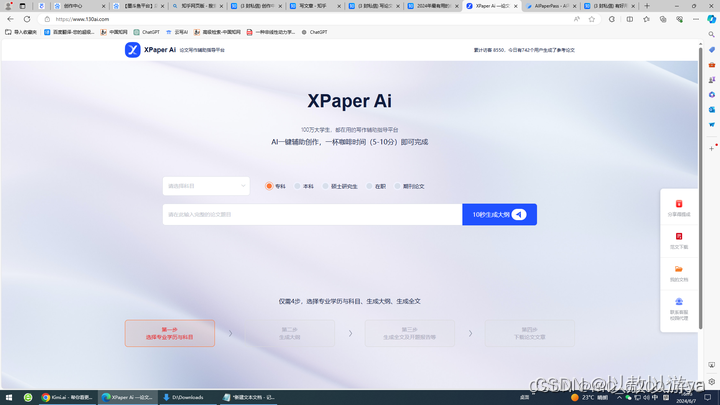Click the Edge sidebar search icon
The height and width of the screenshot is (405, 720).
[x=711, y=34]
